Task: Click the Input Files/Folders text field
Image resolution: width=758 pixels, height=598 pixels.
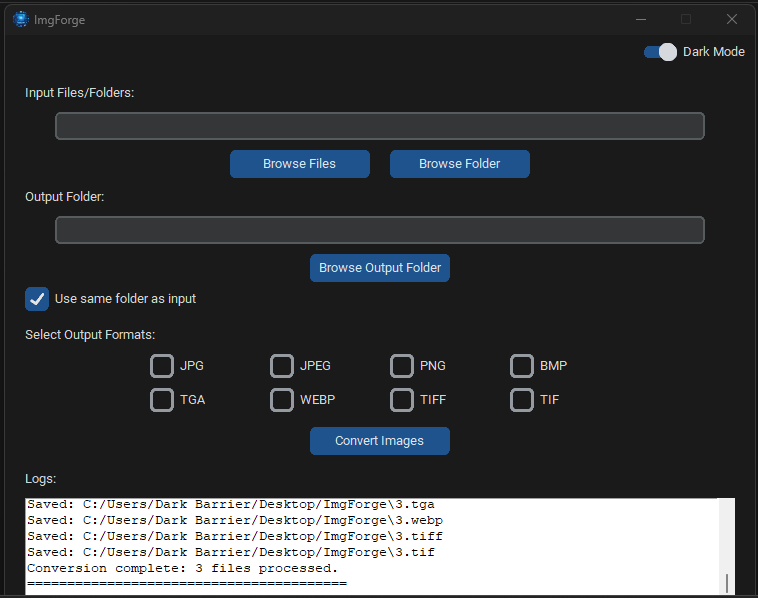Action: click(x=379, y=126)
